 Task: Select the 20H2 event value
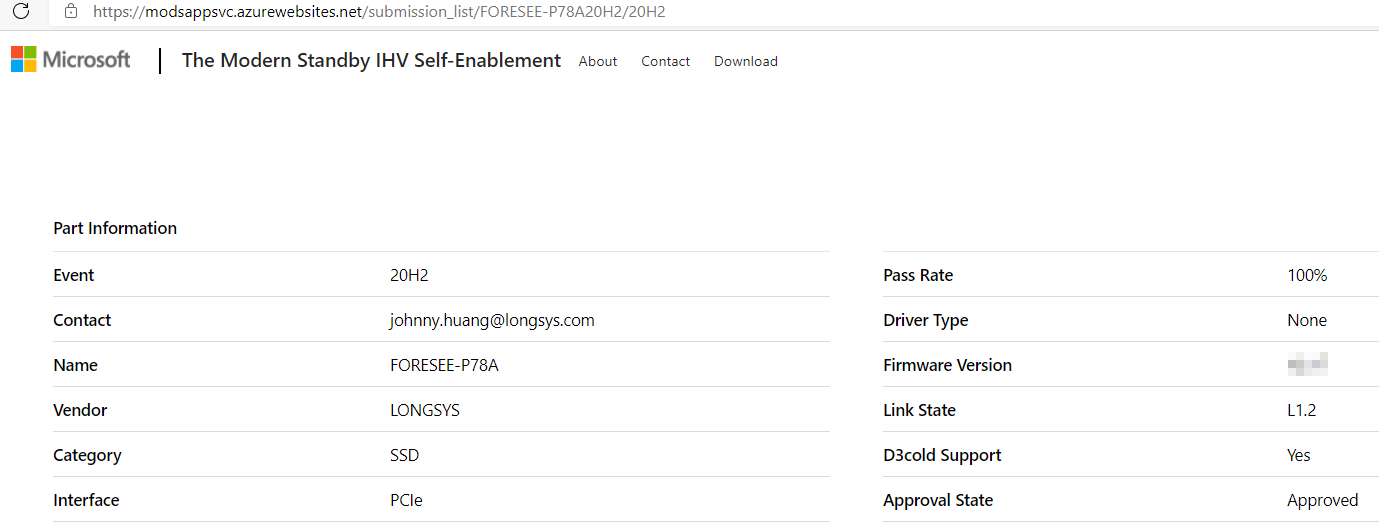pos(409,275)
